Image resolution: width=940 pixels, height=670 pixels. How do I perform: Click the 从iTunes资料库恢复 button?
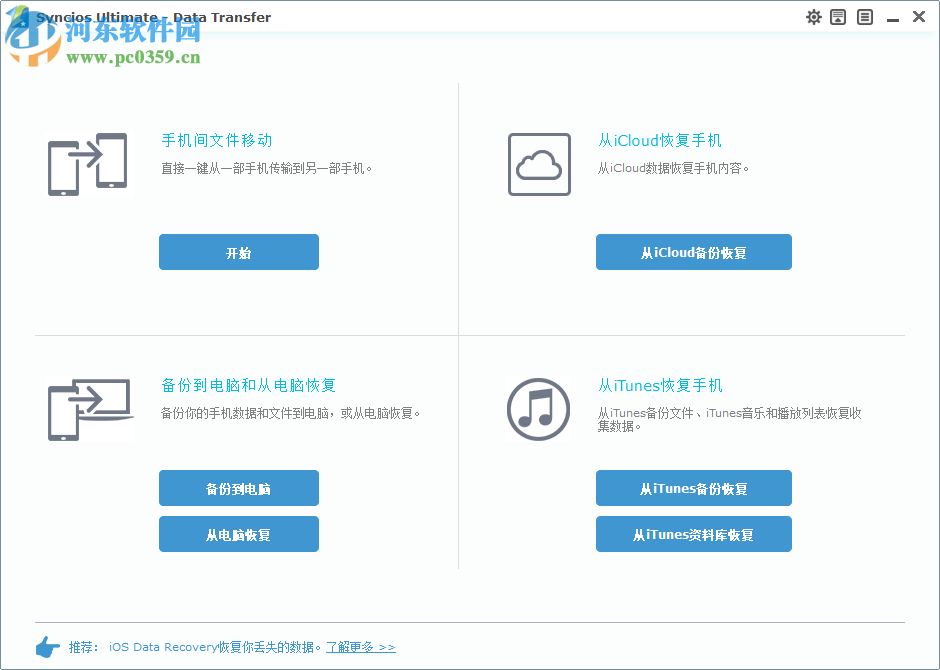(x=693, y=534)
